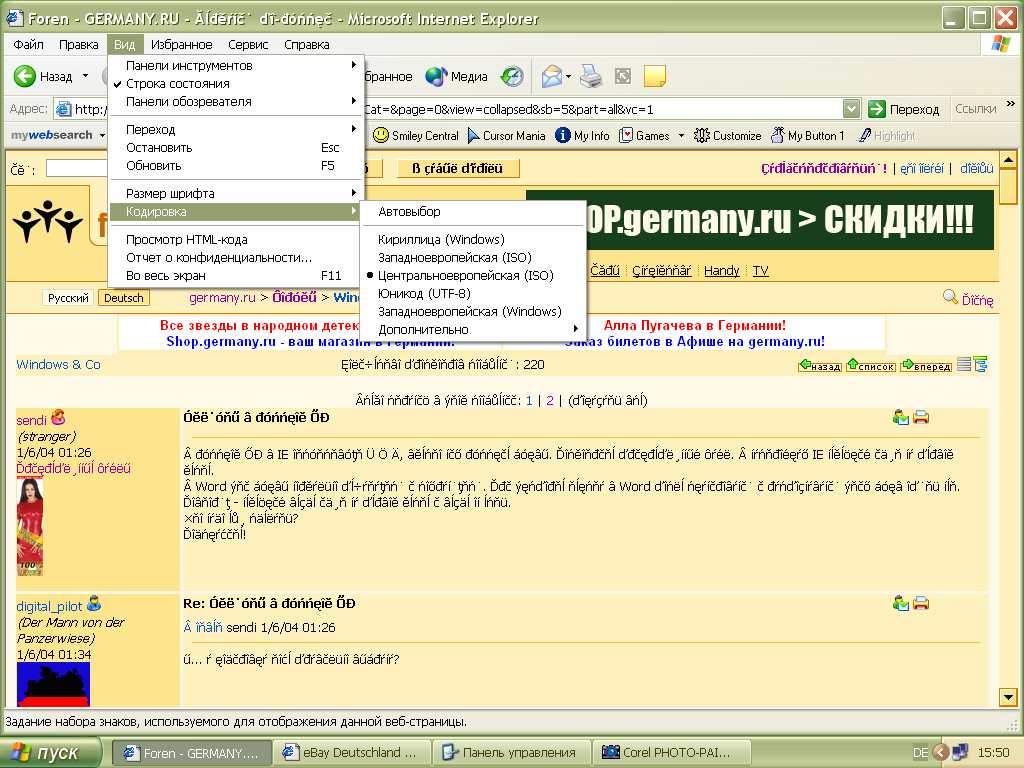The height and width of the screenshot is (768, 1024).
Task: Click the magnifier search icon on forum page
Action: coord(950,298)
